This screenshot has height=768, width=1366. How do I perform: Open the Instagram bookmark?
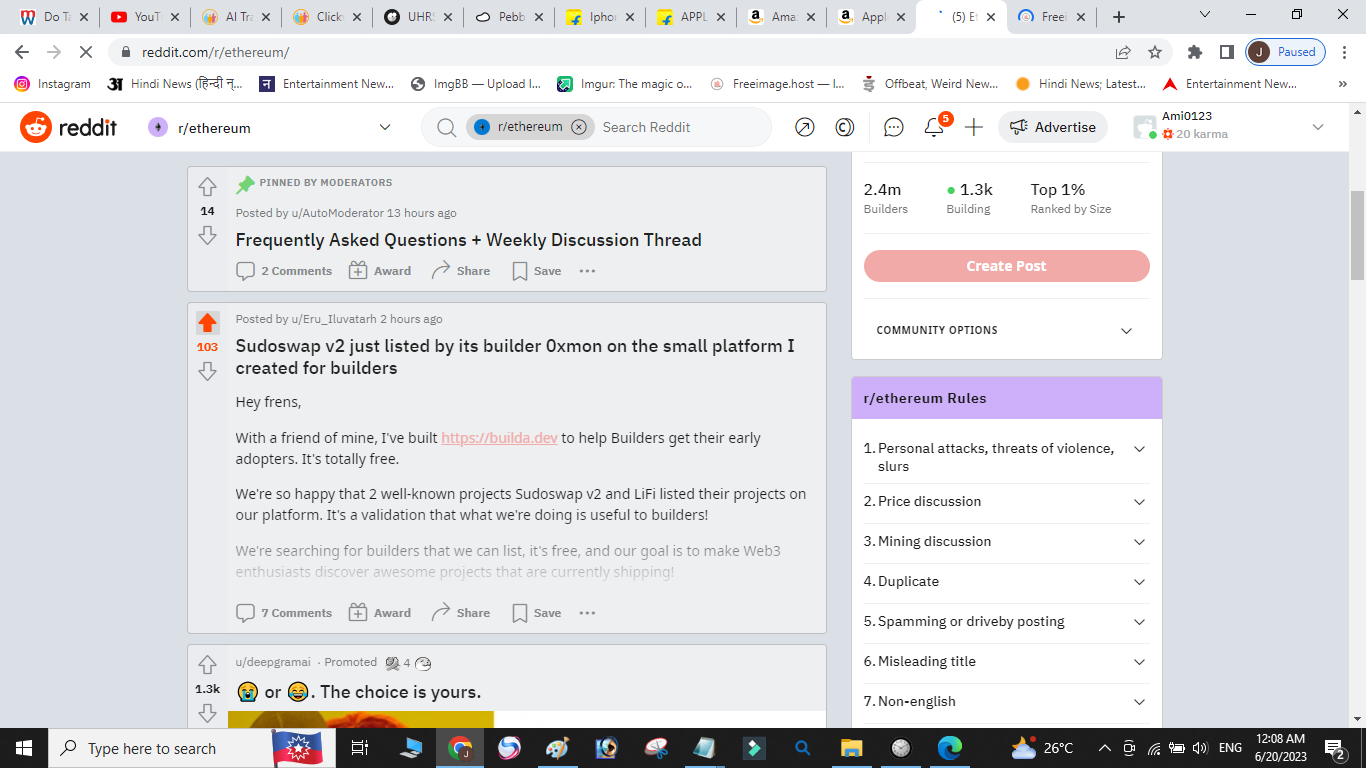pos(53,84)
